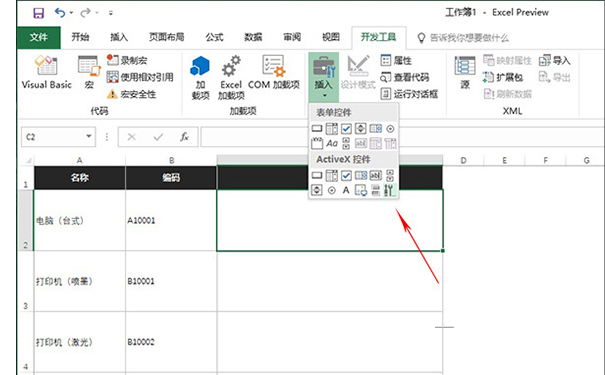Click the 宏安全性 warning button
The image size is (605, 375).
[132, 94]
